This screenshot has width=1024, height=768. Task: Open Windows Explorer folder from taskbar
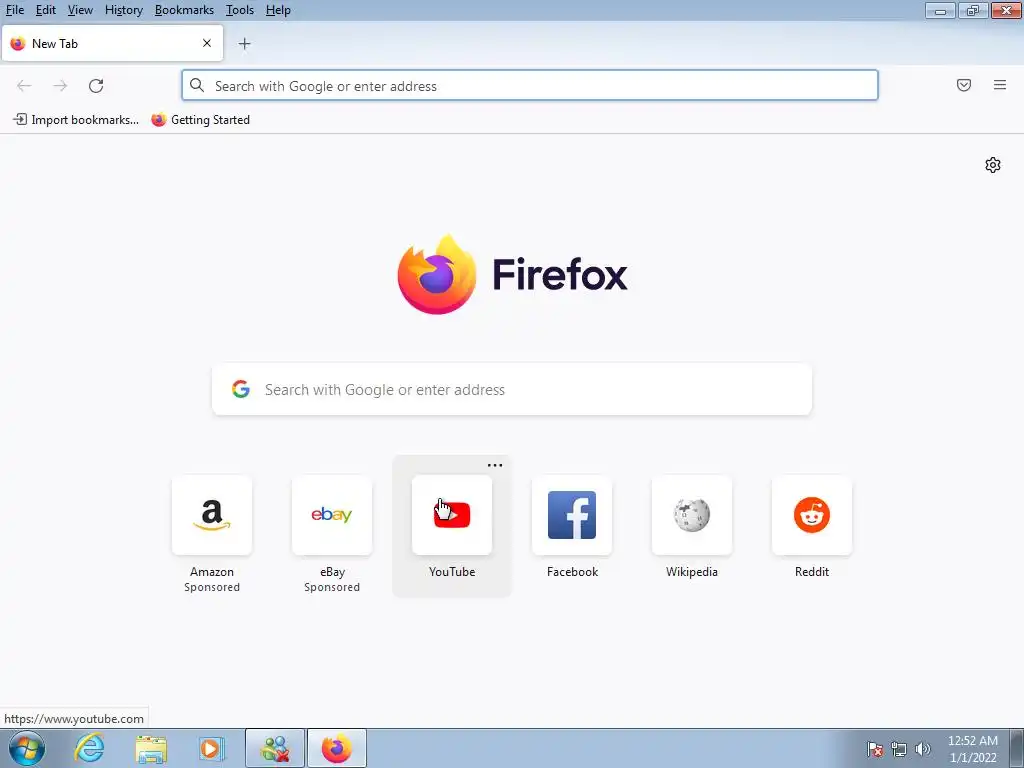151,748
